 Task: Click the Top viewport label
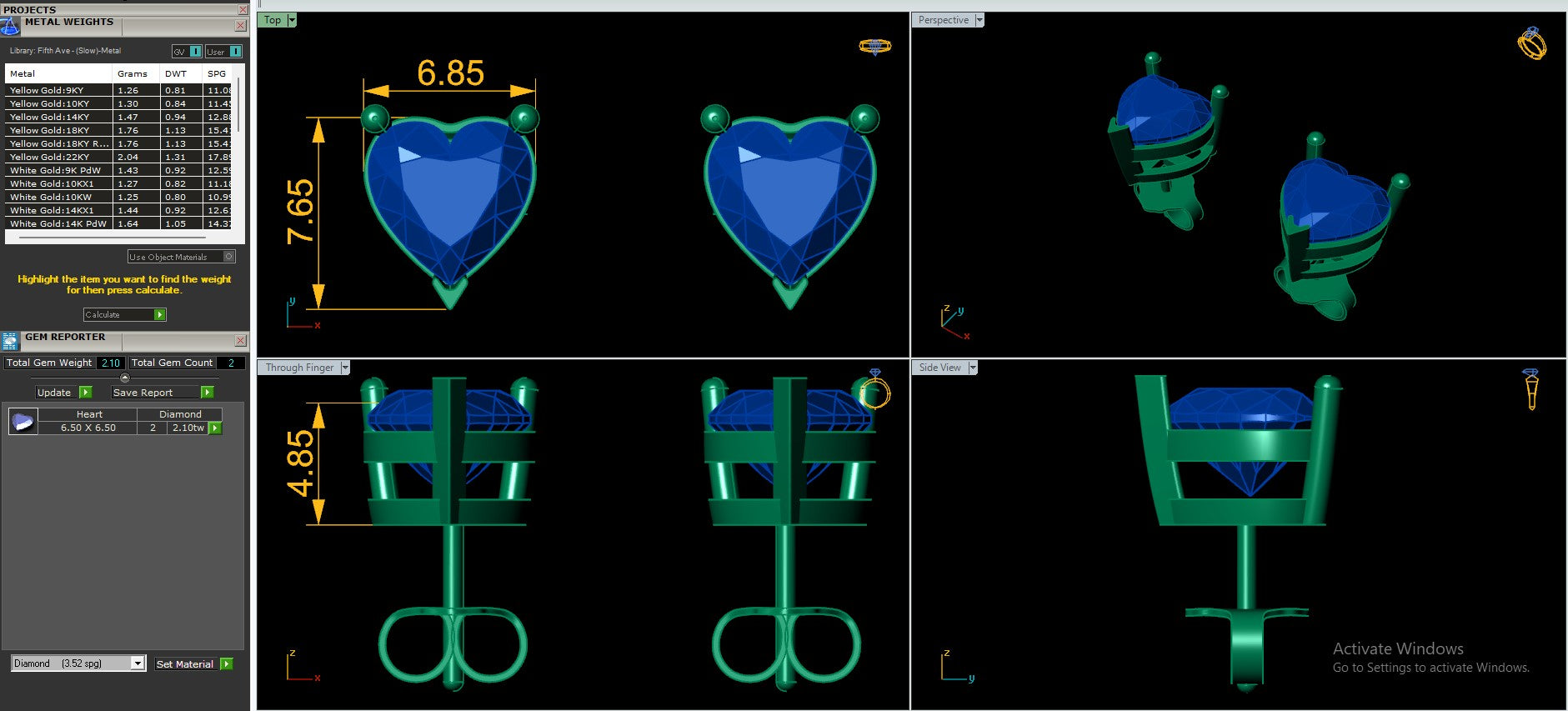pos(273,20)
